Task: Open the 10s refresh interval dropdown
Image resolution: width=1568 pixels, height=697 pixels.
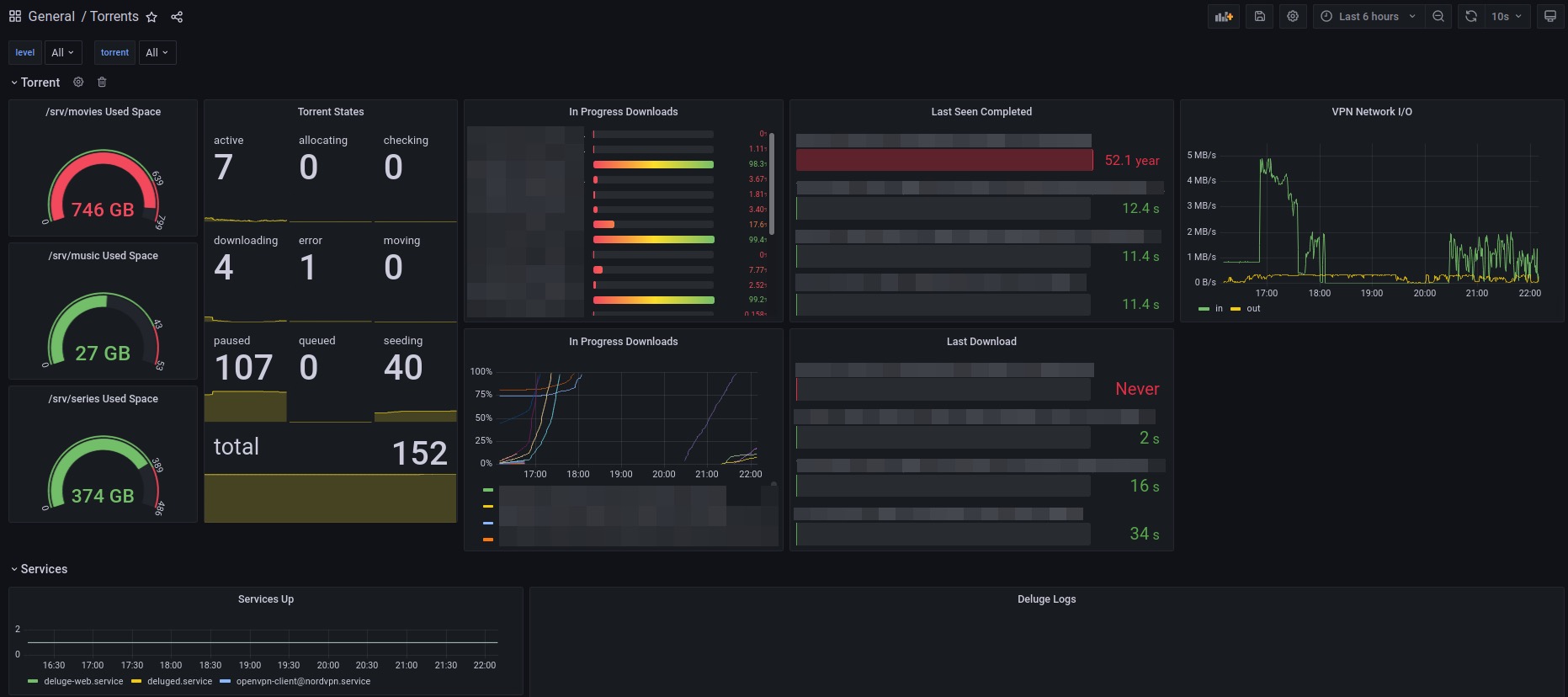Action: [x=1507, y=17]
